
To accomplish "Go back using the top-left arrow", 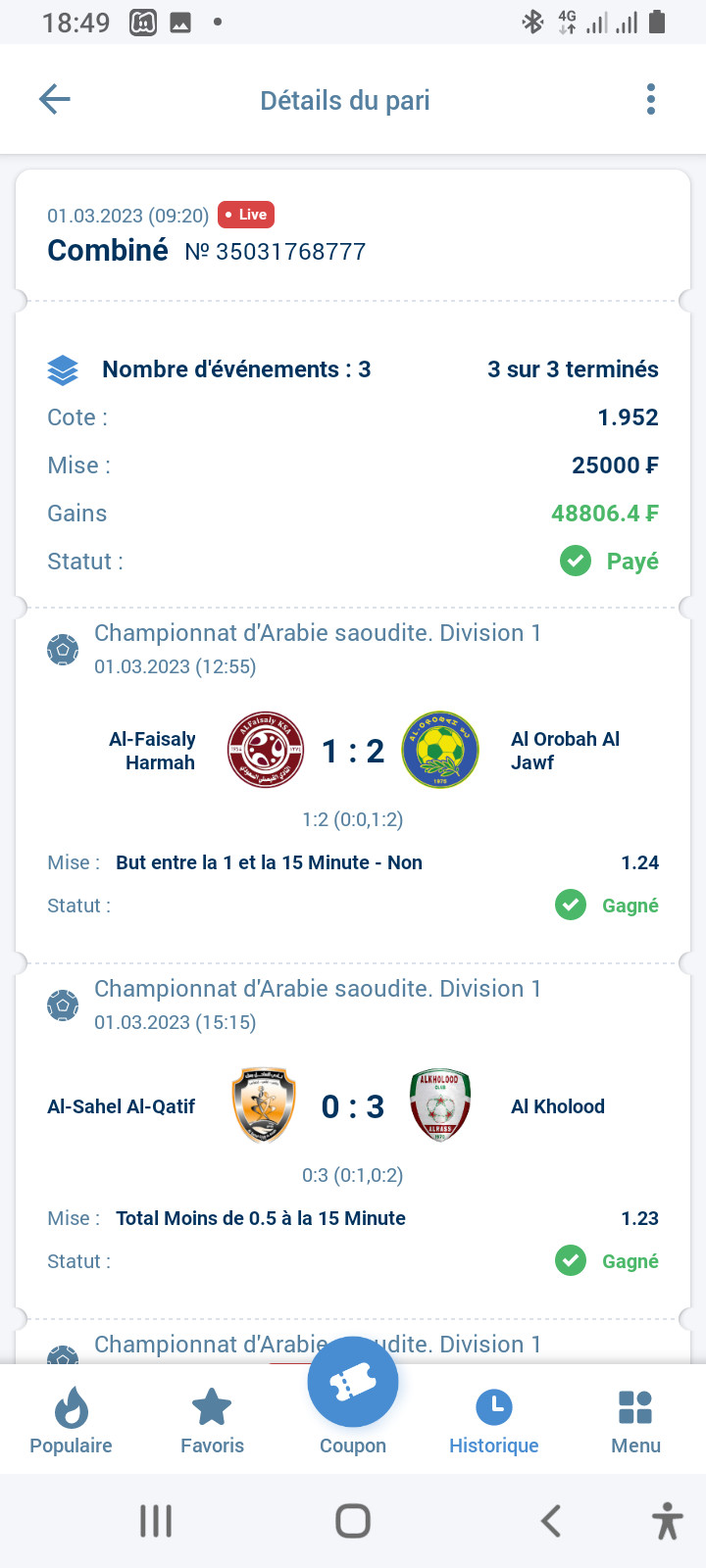I will 55,99.
